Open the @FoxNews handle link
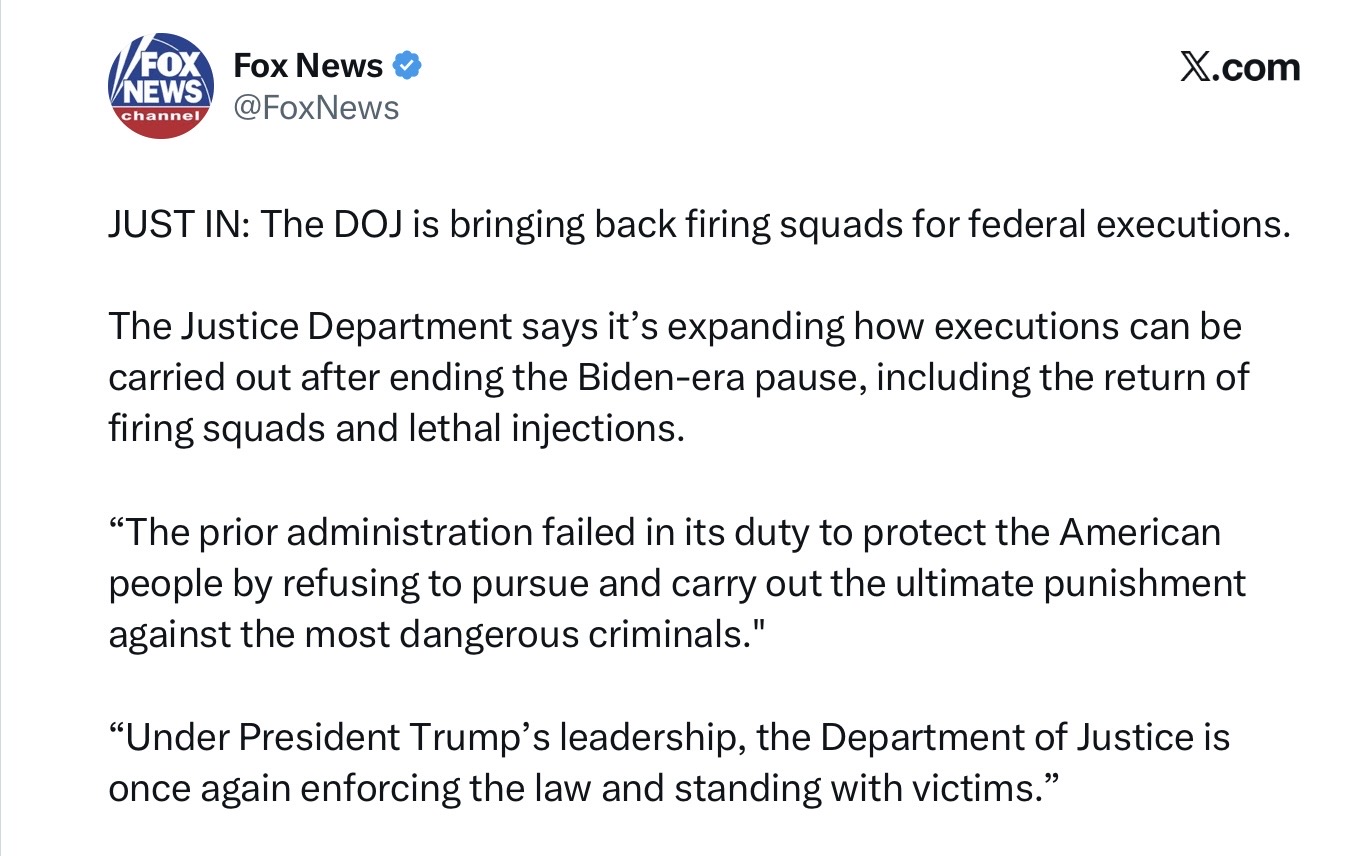Viewport: 1348px width, 856px height. (316, 107)
